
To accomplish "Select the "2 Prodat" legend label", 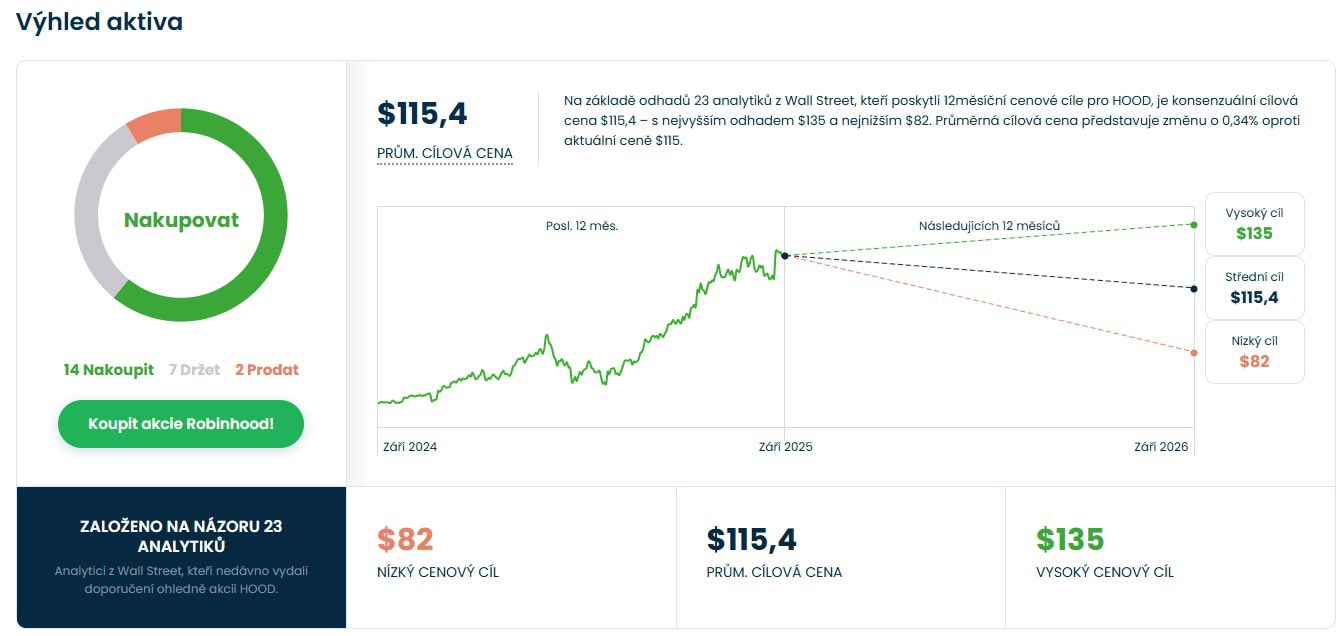I will (x=267, y=370).
